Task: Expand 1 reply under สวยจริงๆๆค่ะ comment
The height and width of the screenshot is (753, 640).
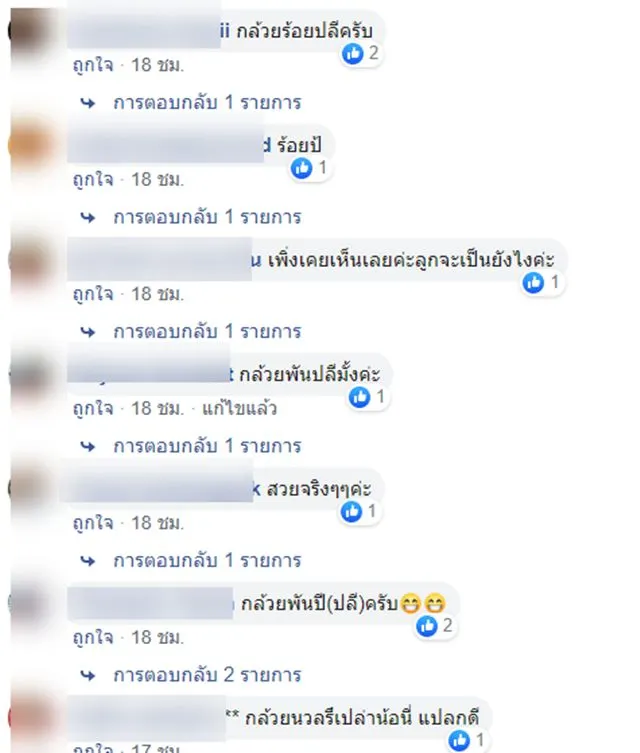Action: tap(207, 561)
